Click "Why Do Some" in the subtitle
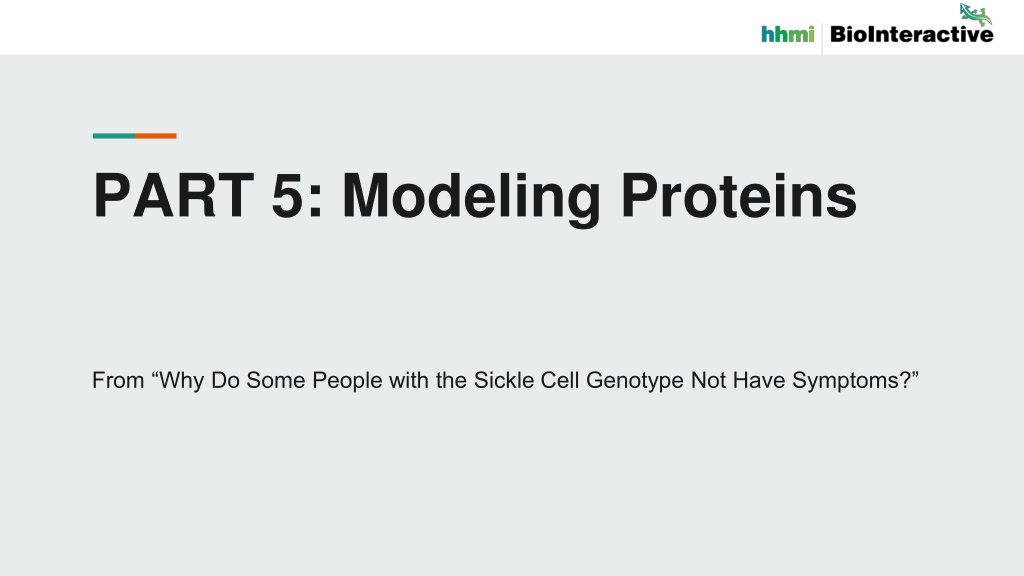Image resolution: width=1024 pixels, height=576 pixels. click(232, 381)
